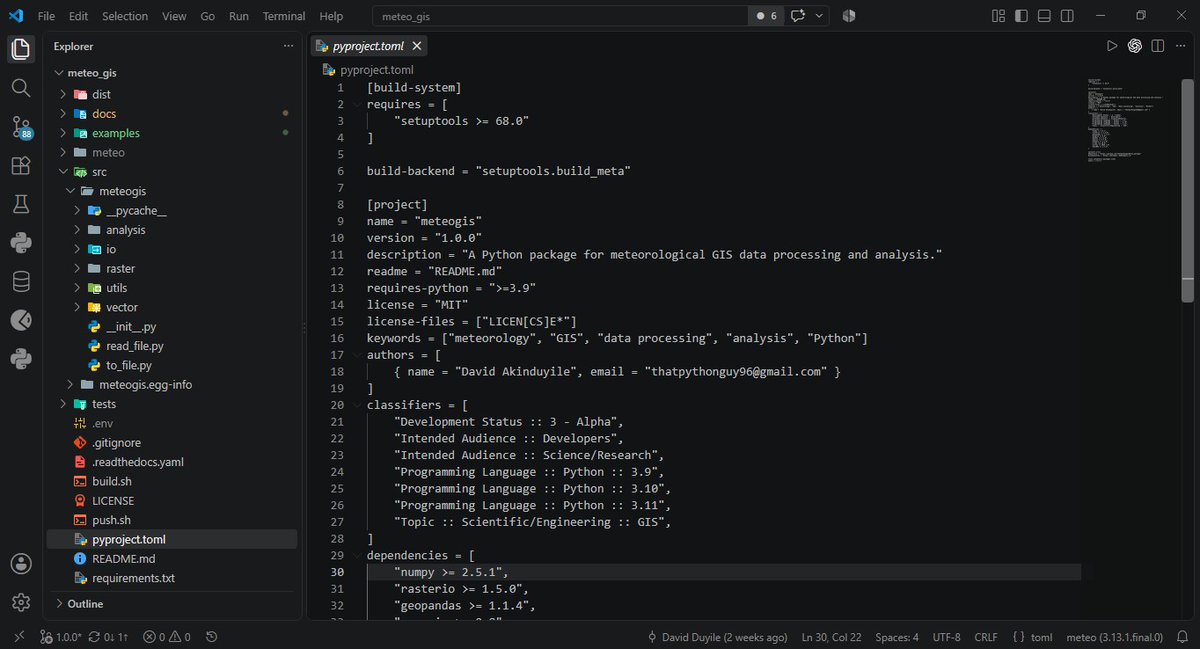This screenshot has height=649, width=1200.
Task: Change indentation via Spaces: 4
Action: coord(897,636)
